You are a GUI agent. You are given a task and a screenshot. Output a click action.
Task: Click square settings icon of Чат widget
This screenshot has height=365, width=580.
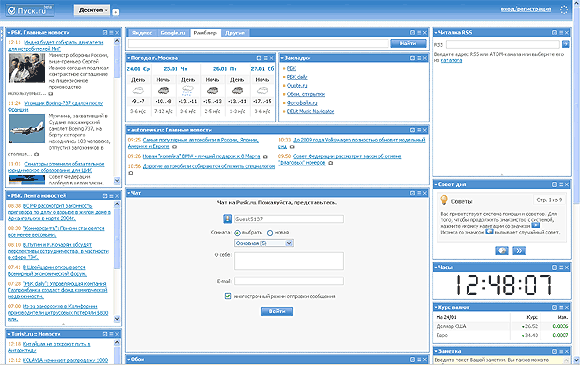tap(413, 193)
